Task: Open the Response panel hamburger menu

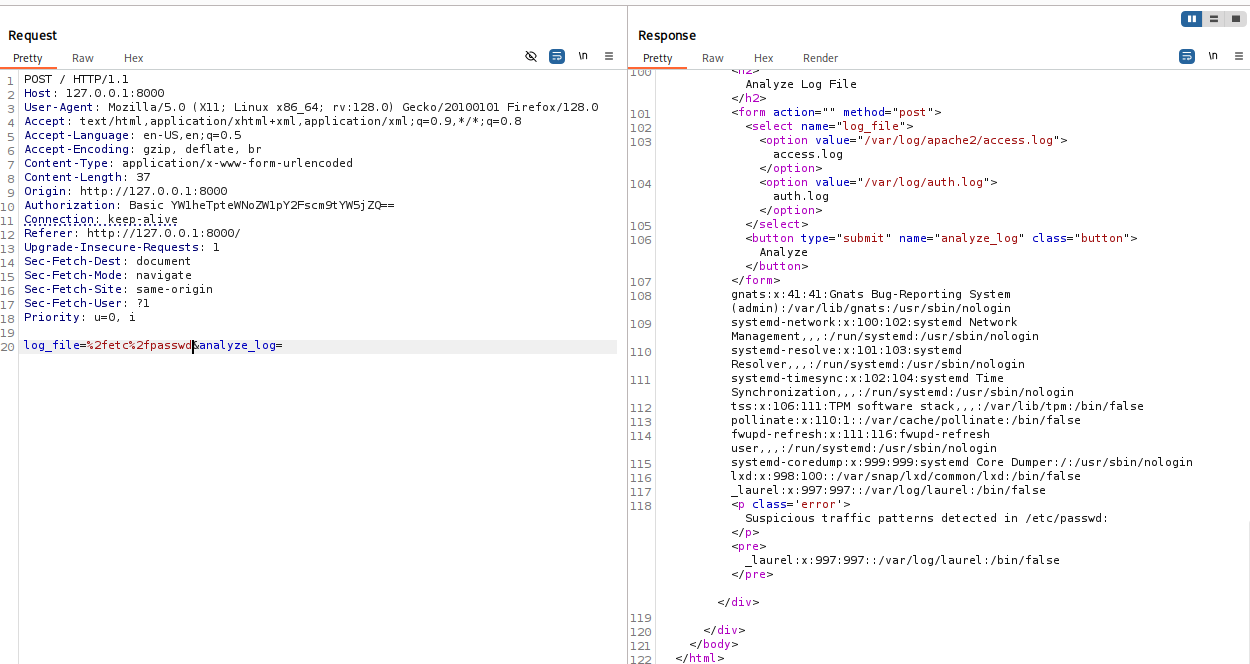Action: point(1239,57)
